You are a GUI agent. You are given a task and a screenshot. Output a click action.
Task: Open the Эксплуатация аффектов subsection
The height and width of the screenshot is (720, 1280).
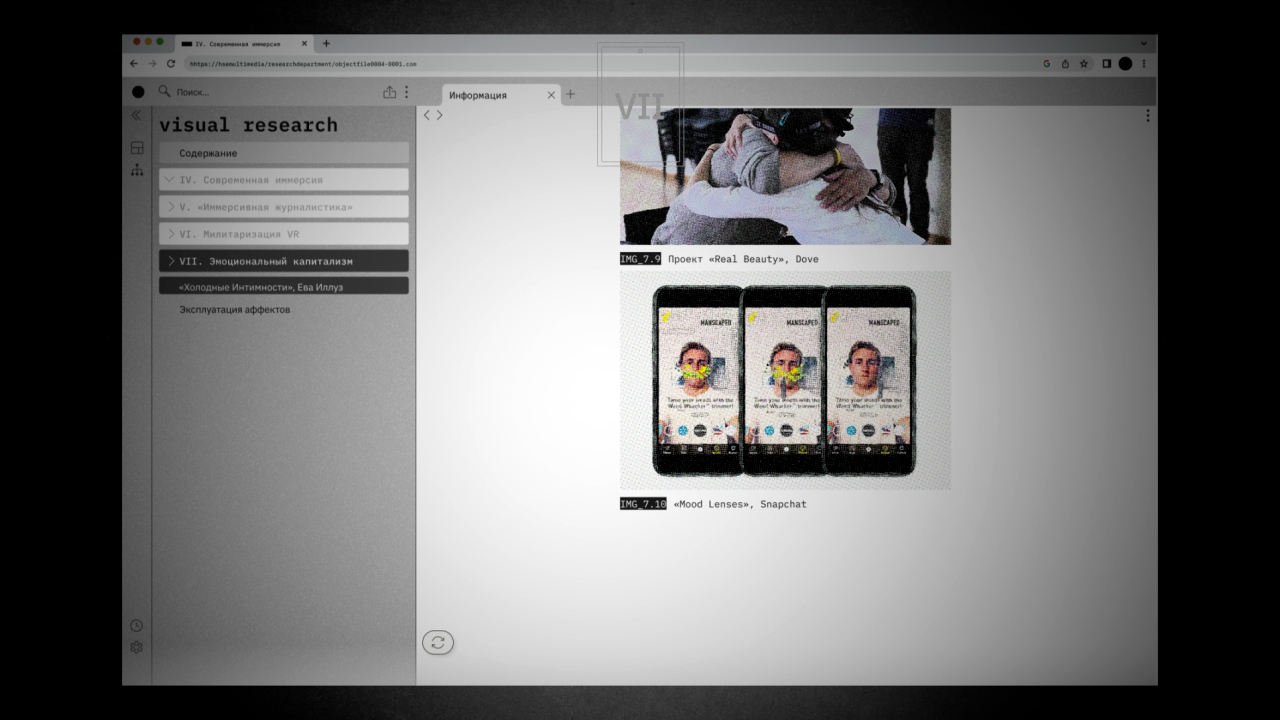[x=234, y=310]
